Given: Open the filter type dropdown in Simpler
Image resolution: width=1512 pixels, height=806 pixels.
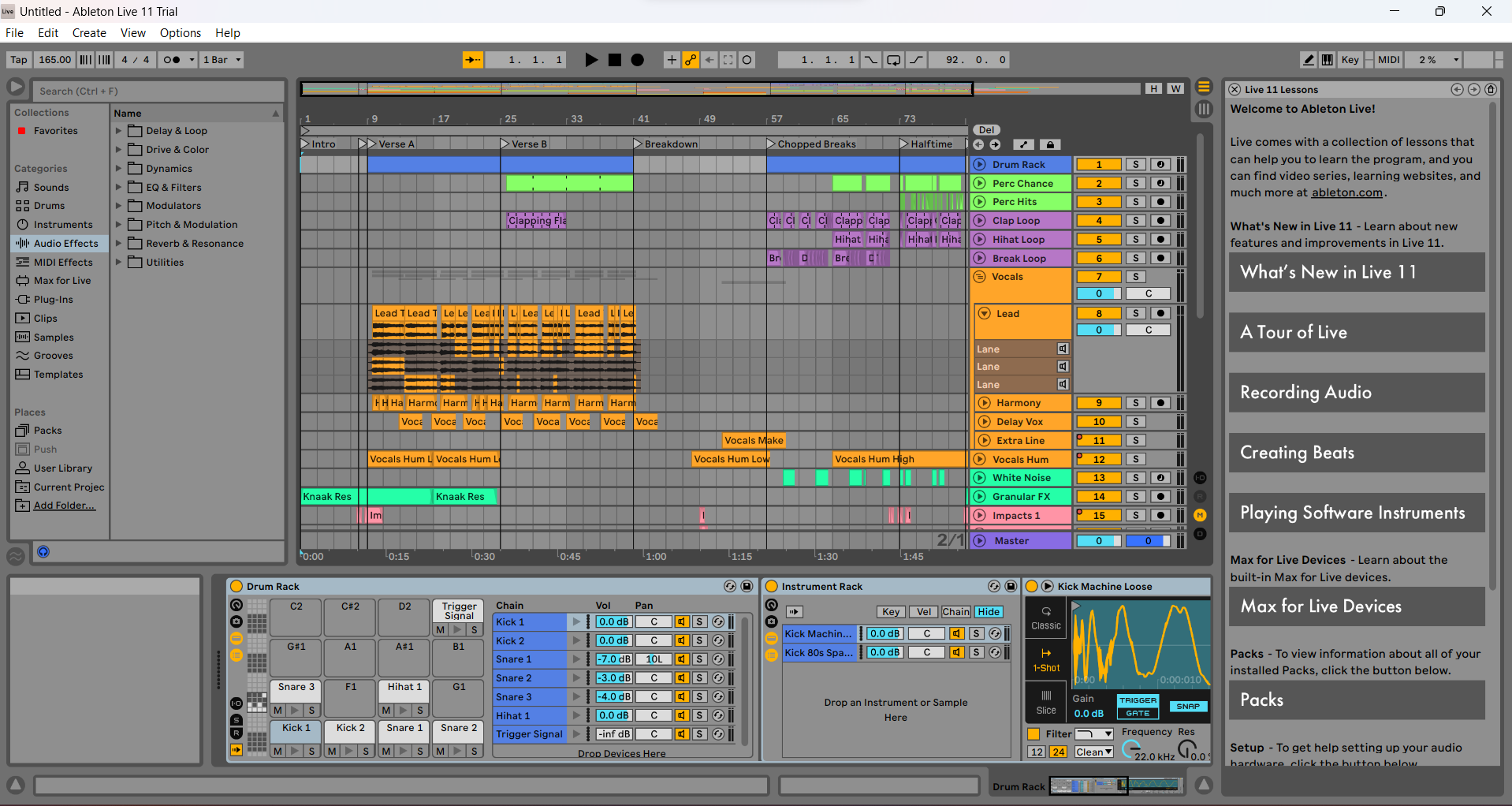Looking at the screenshot, I should [x=1094, y=734].
